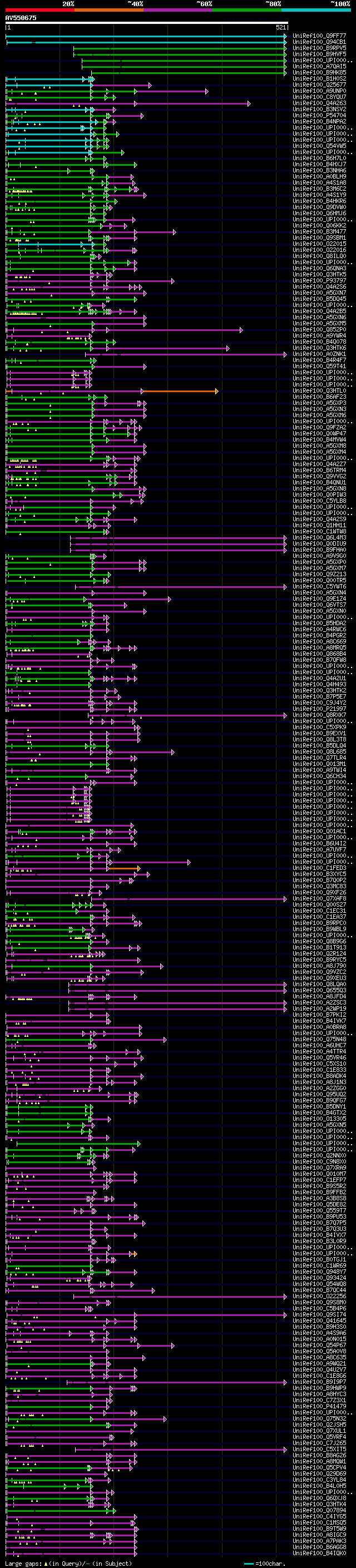Open hit UniRef100_Q9FF77

point(319,36)
